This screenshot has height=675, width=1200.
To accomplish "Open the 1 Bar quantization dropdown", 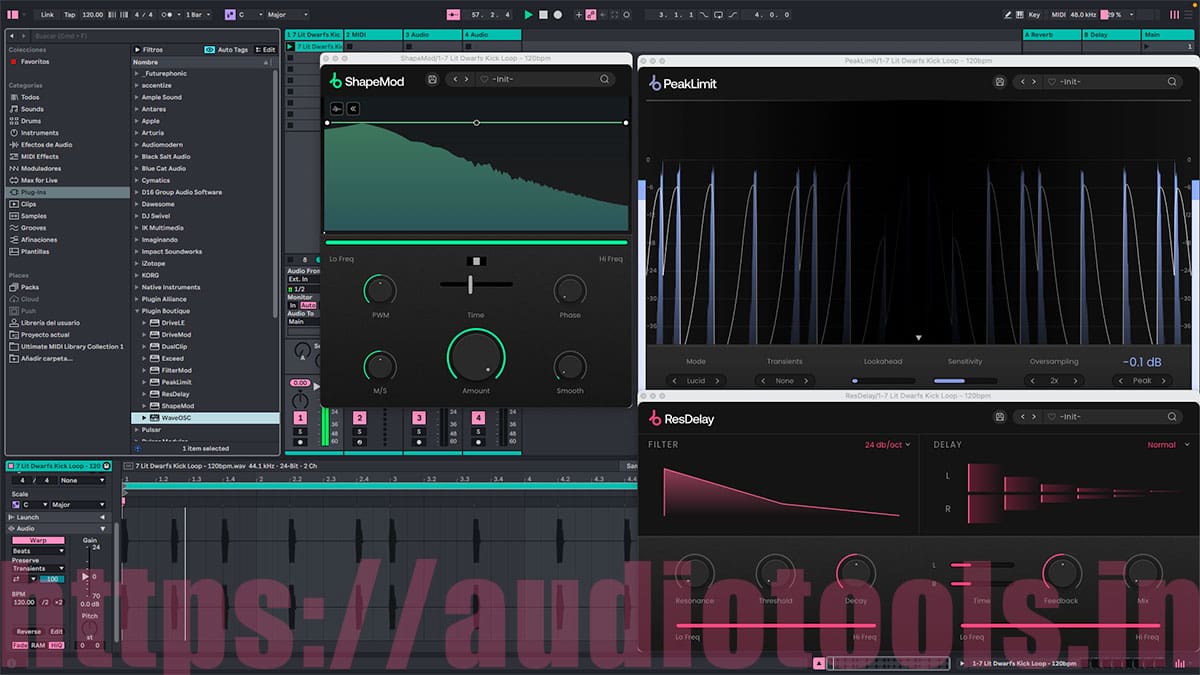I will 200,15.
